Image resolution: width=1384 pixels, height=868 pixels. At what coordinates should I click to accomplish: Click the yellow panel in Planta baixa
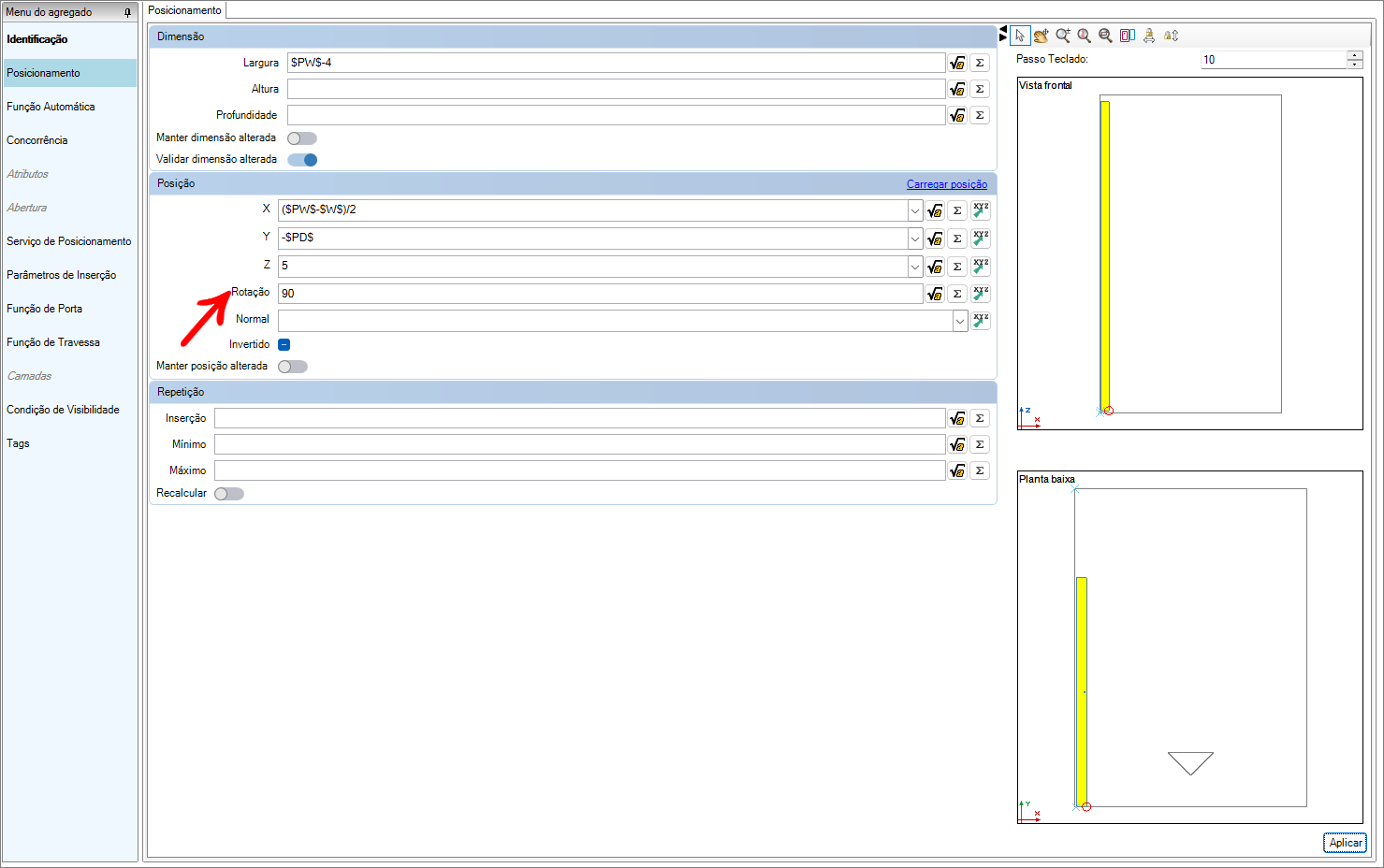click(1082, 690)
